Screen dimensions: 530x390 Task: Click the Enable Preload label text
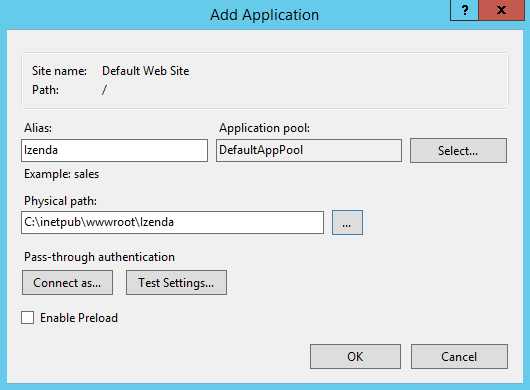pyautogui.click(x=79, y=318)
